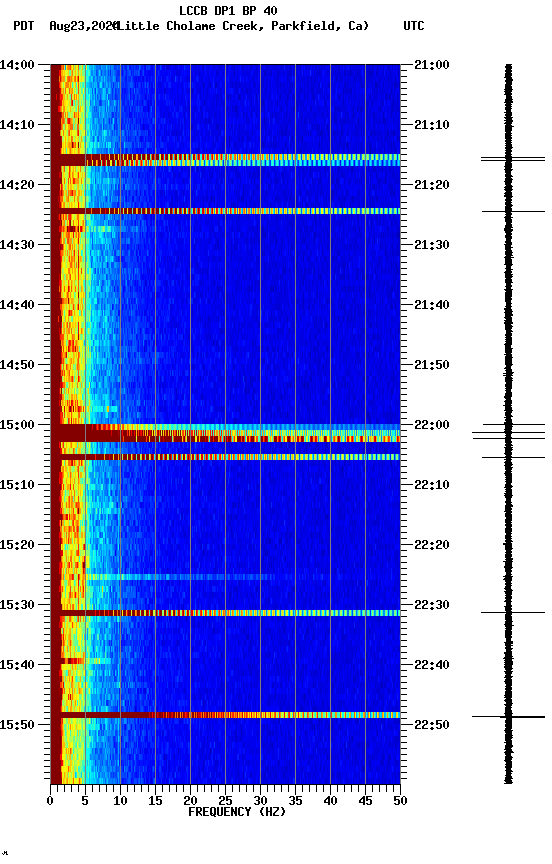Click the 22:00 UTC time label

(432, 425)
